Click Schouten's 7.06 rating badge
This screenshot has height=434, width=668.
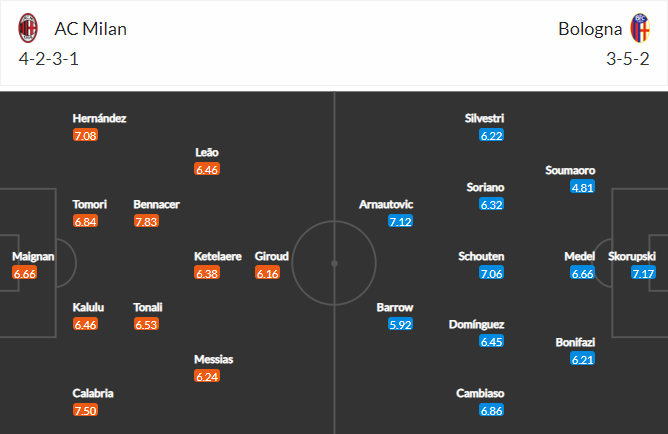click(x=491, y=272)
